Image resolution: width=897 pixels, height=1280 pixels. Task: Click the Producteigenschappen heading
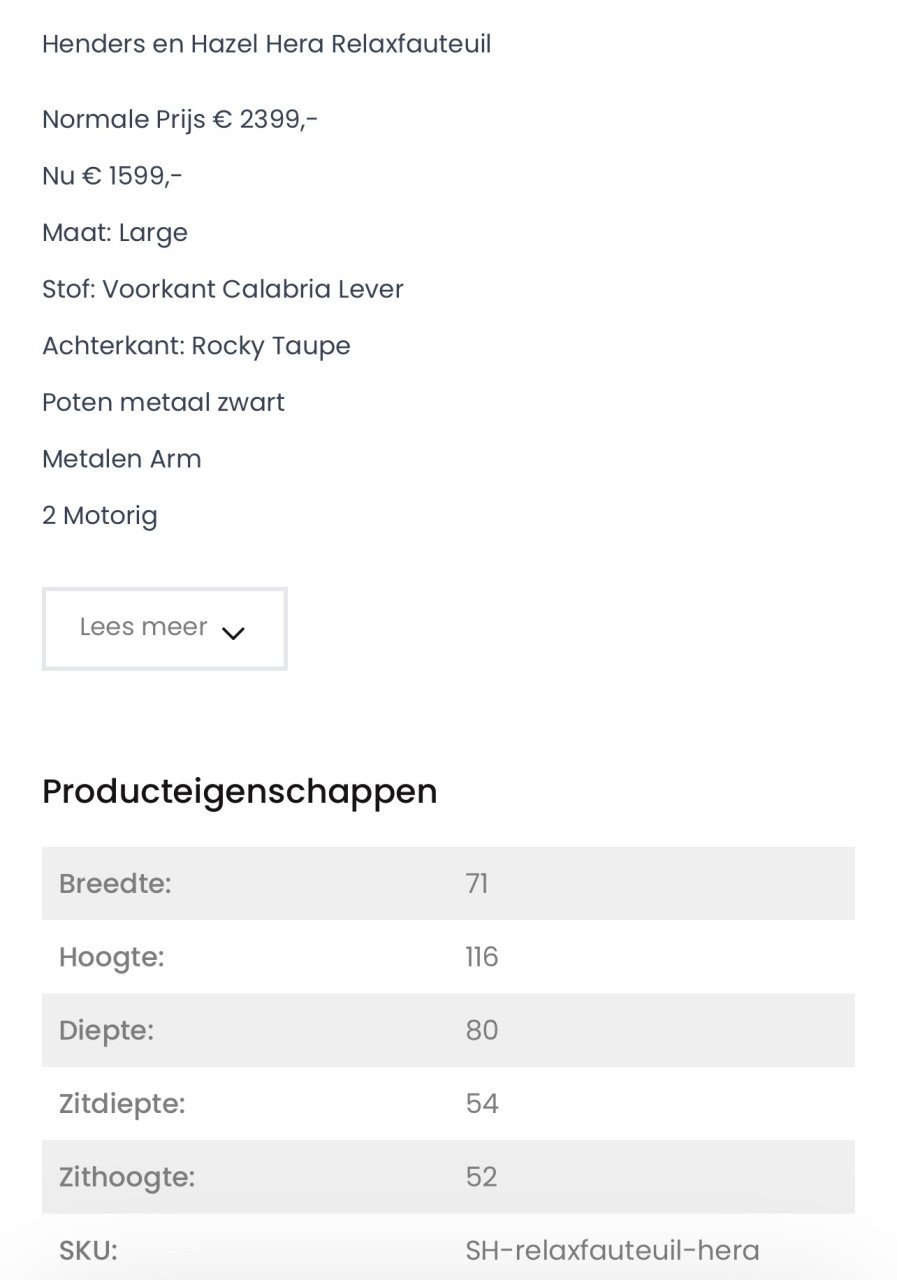[x=240, y=791]
